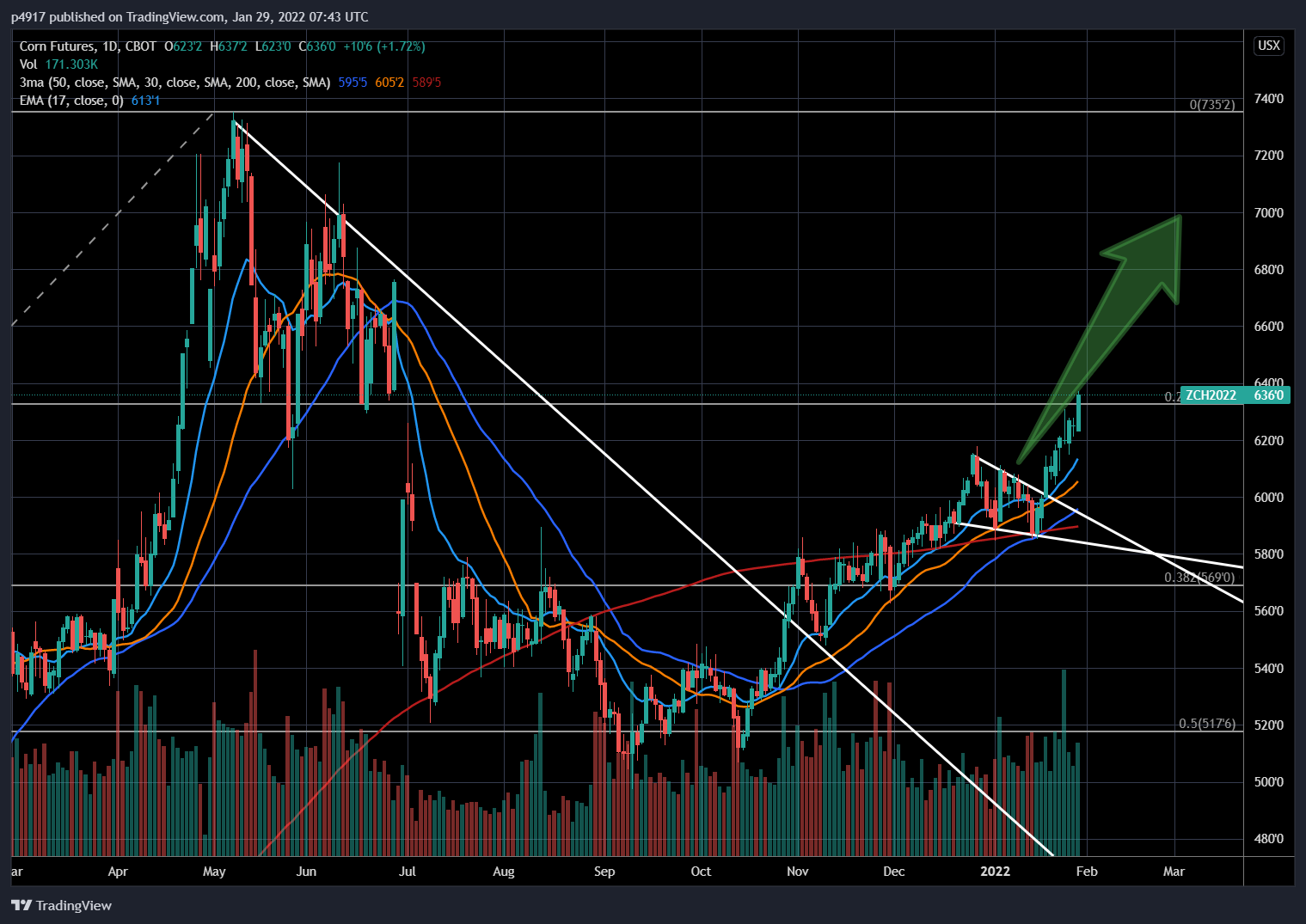Click the Jun label on time axis
Viewport: 1306px width, 924px height.
[x=306, y=872]
